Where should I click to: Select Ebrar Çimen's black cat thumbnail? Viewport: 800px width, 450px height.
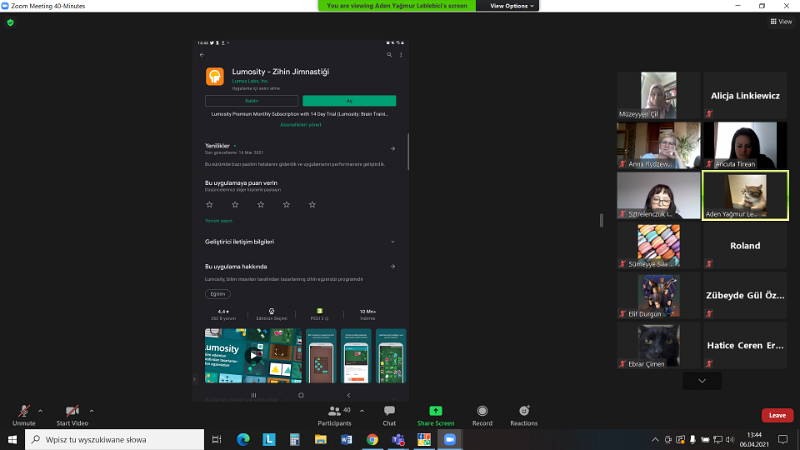(x=658, y=345)
